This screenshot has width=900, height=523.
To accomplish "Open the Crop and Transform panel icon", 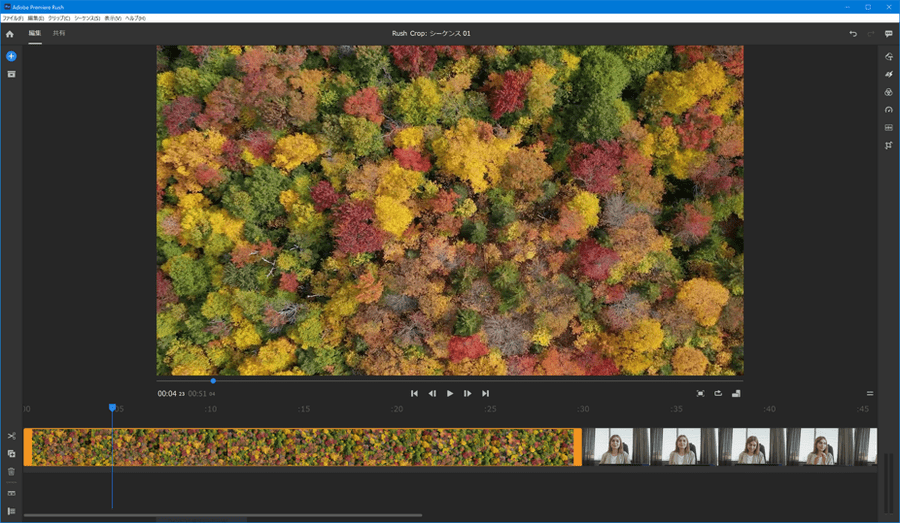I will (888, 145).
